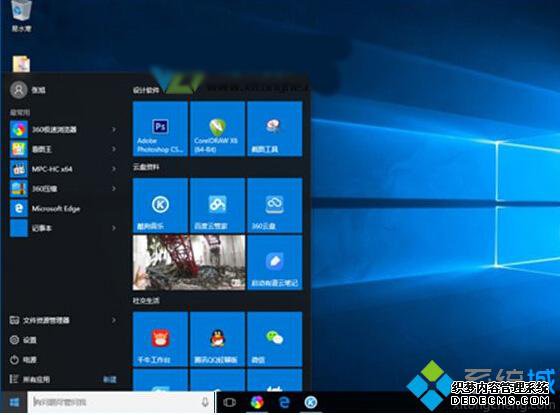Screen dimensions: 560x415
Task: Open MPC-HC x64 from the most-used list
Action: tap(64, 169)
